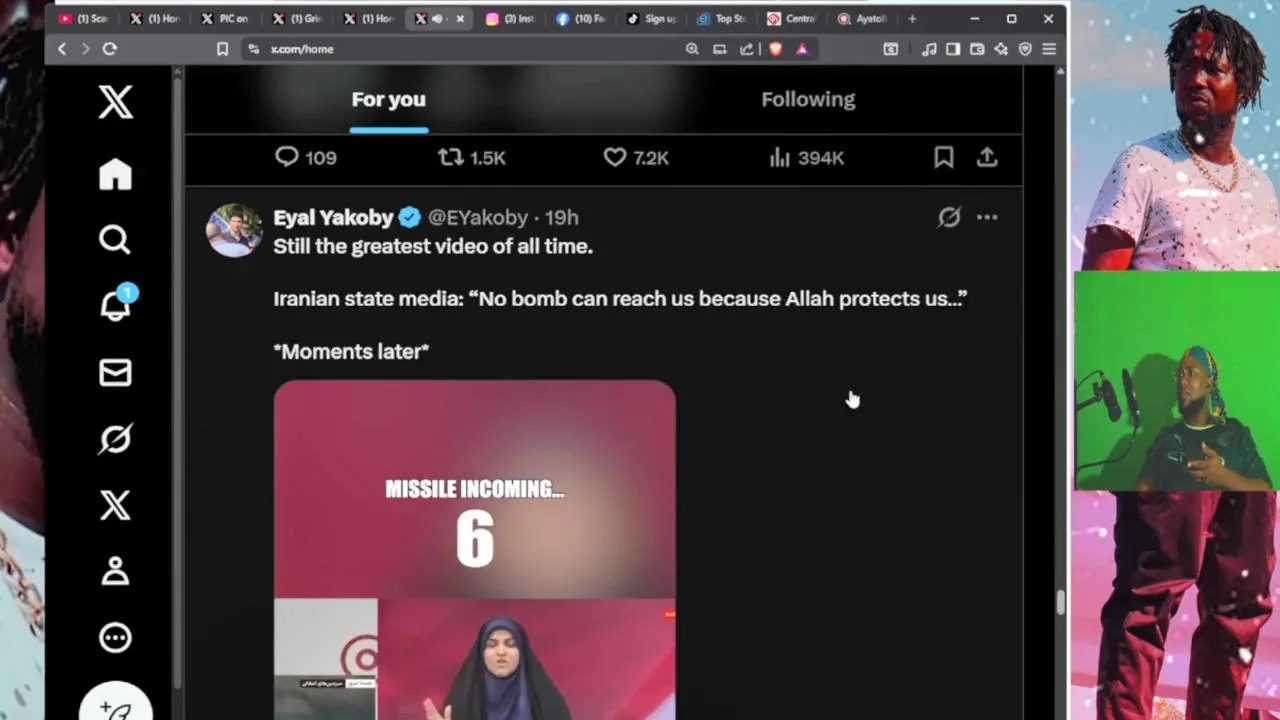This screenshot has height=720, width=1280.
Task: Open Eyal Yakoby's profile name link
Action: (x=333, y=217)
